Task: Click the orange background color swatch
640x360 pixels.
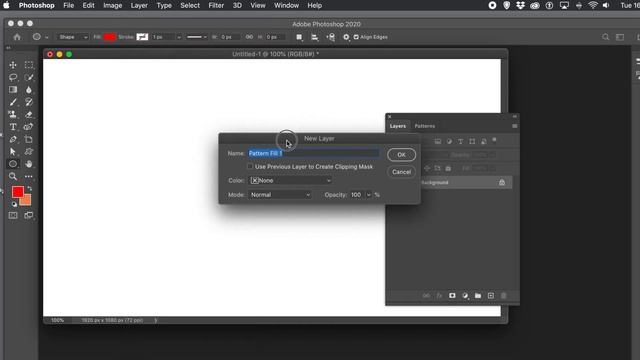Action: point(27,201)
